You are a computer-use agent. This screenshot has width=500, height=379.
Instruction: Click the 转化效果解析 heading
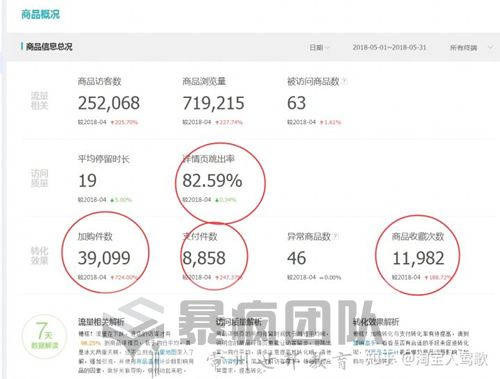coord(376,322)
